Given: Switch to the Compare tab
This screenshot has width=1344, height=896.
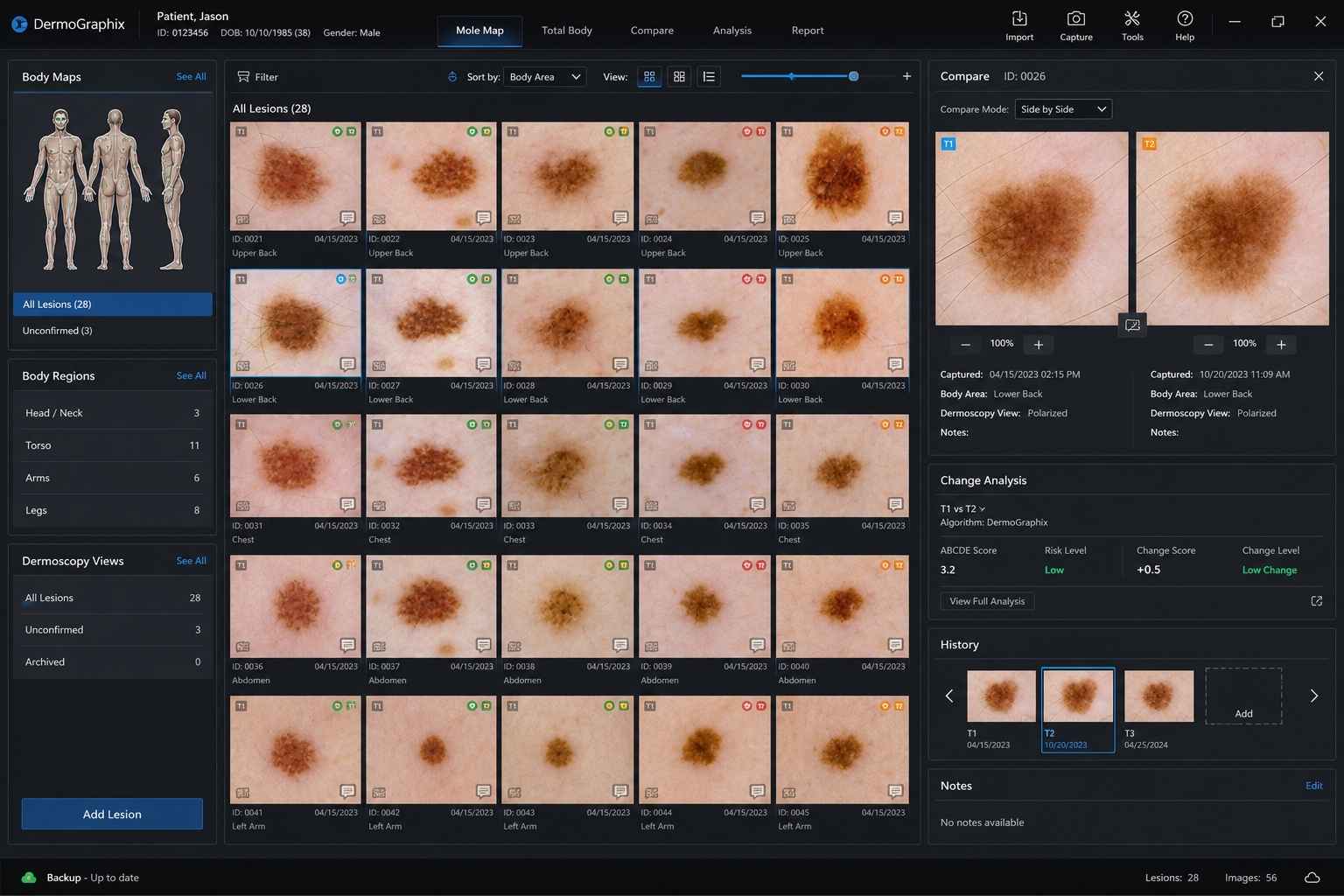Looking at the screenshot, I should [652, 31].
